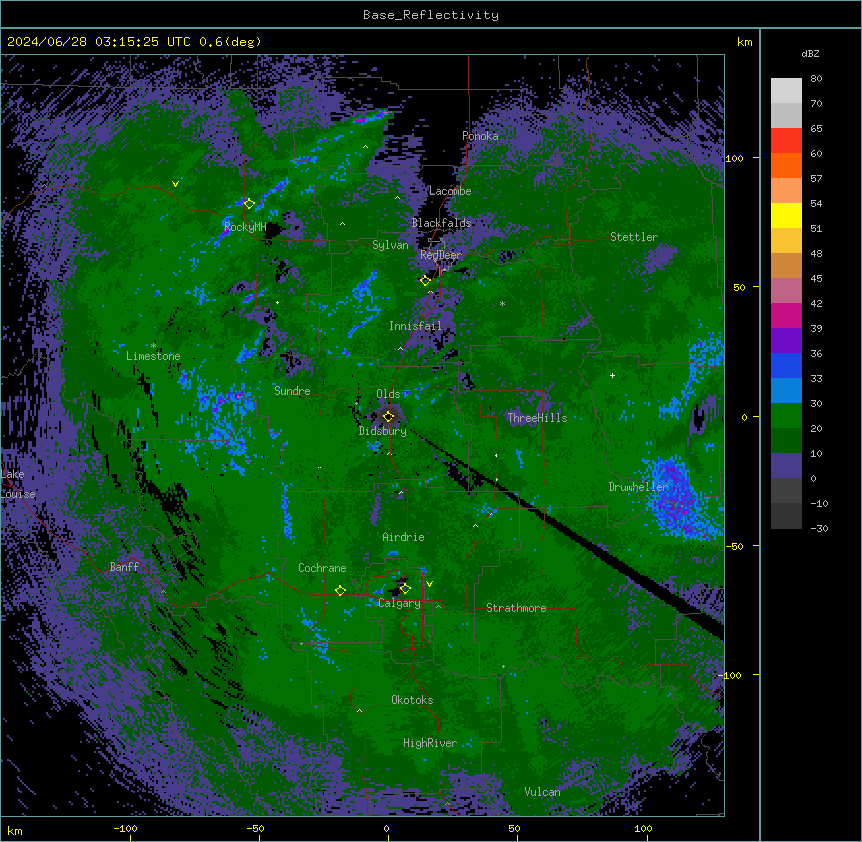Select the Didsbury label
This screenshot has width=862, height=842.
click(x=383, y=431)
